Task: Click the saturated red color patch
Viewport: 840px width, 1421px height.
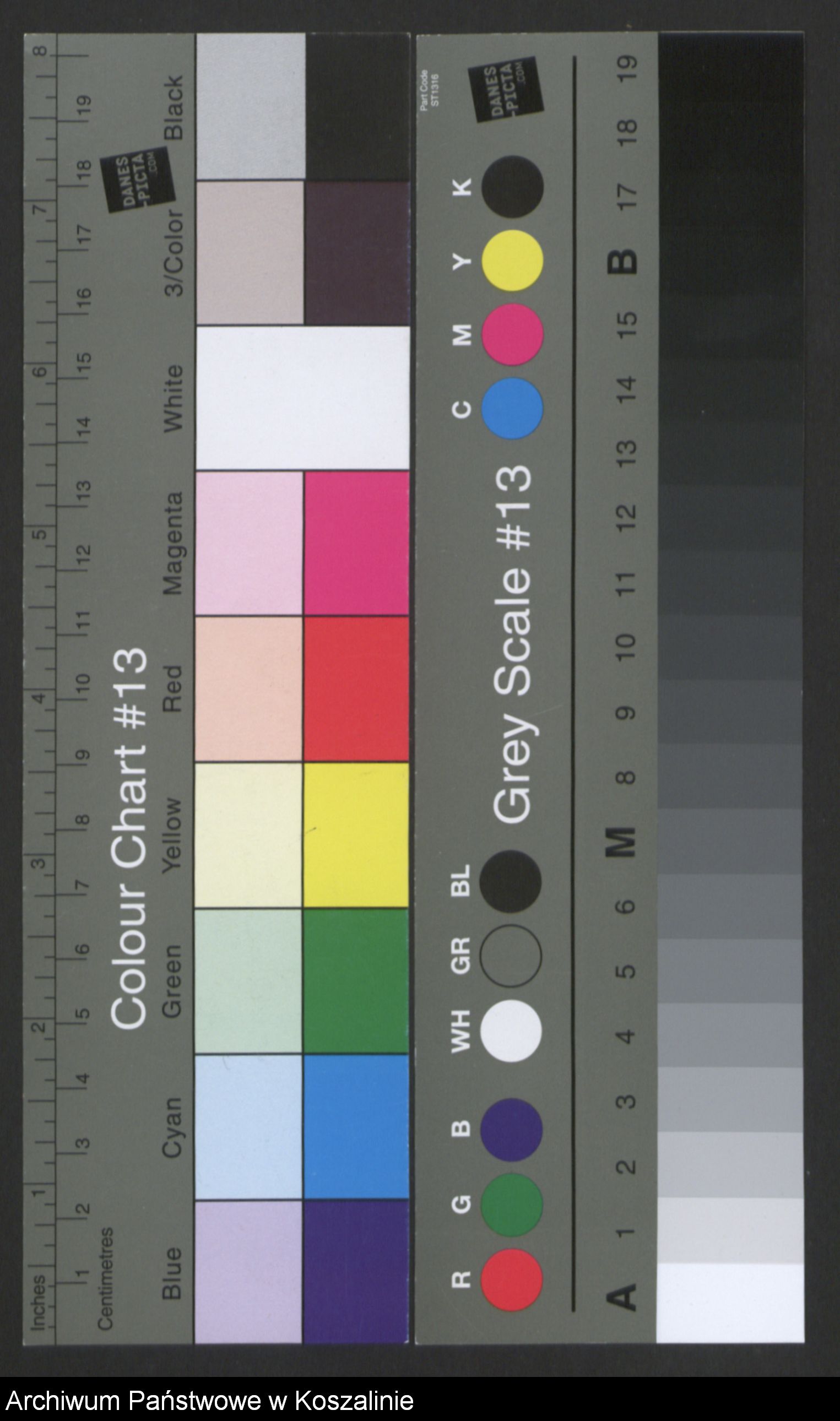Action: (x=356, y=689)
